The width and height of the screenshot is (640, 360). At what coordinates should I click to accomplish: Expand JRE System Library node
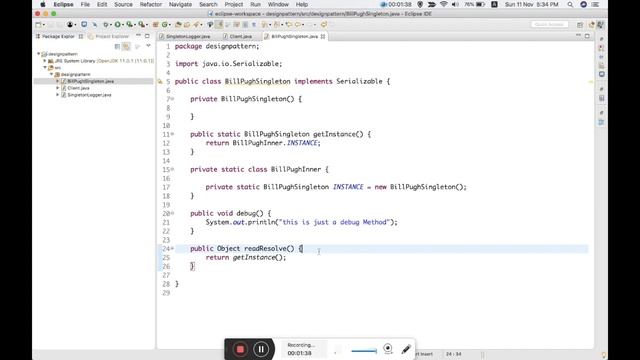(45, 61)
